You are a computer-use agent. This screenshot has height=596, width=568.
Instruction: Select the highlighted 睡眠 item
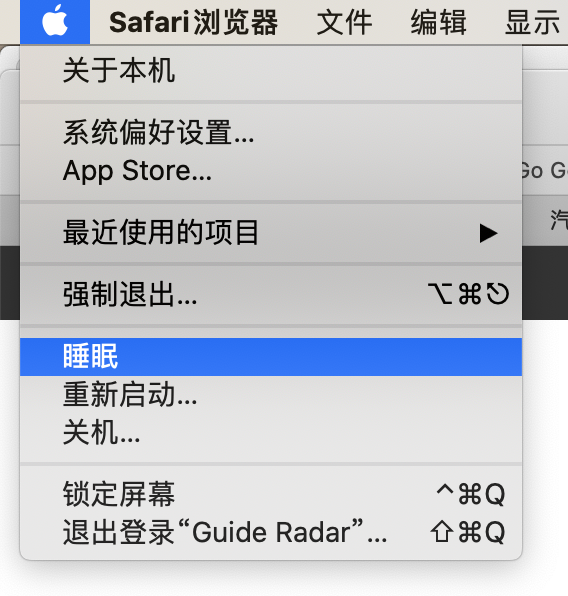[x=271, y=357]
